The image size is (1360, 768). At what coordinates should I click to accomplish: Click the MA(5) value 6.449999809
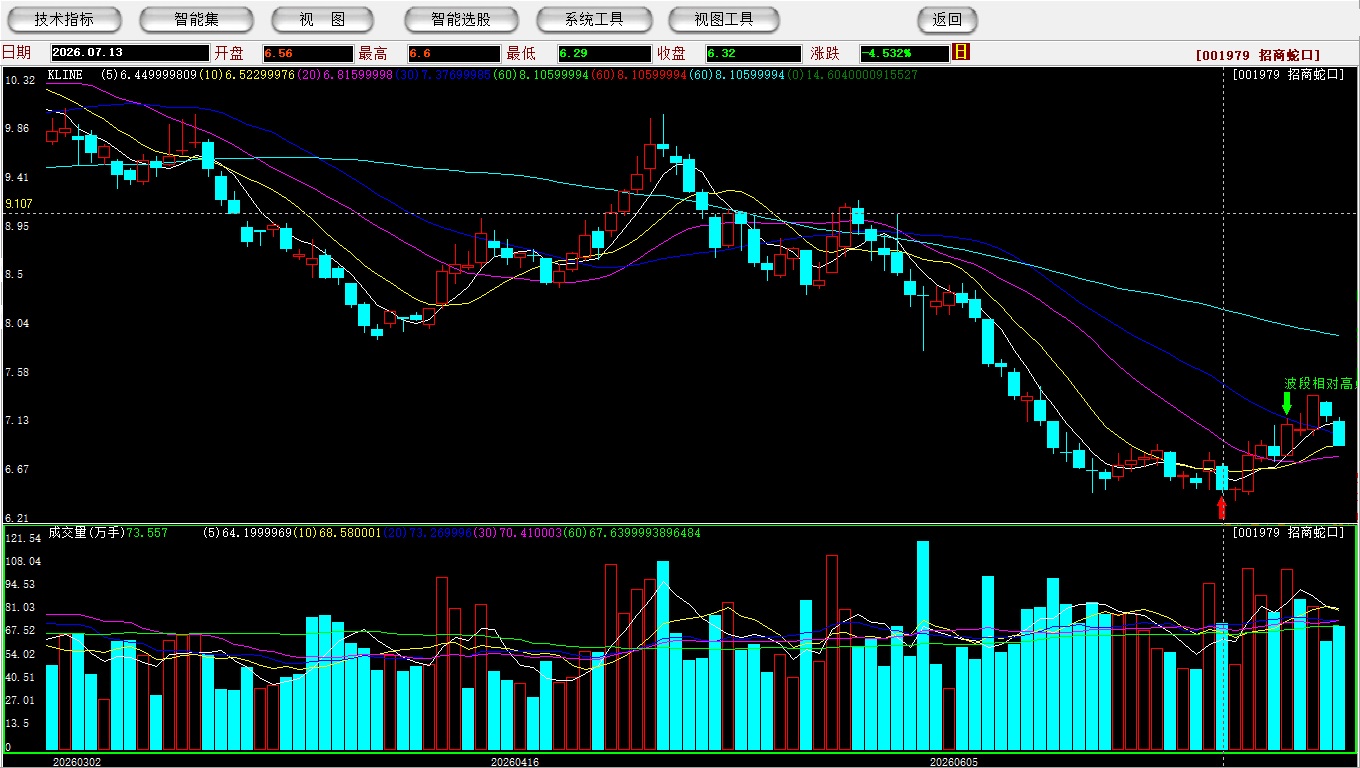[158, 75]
